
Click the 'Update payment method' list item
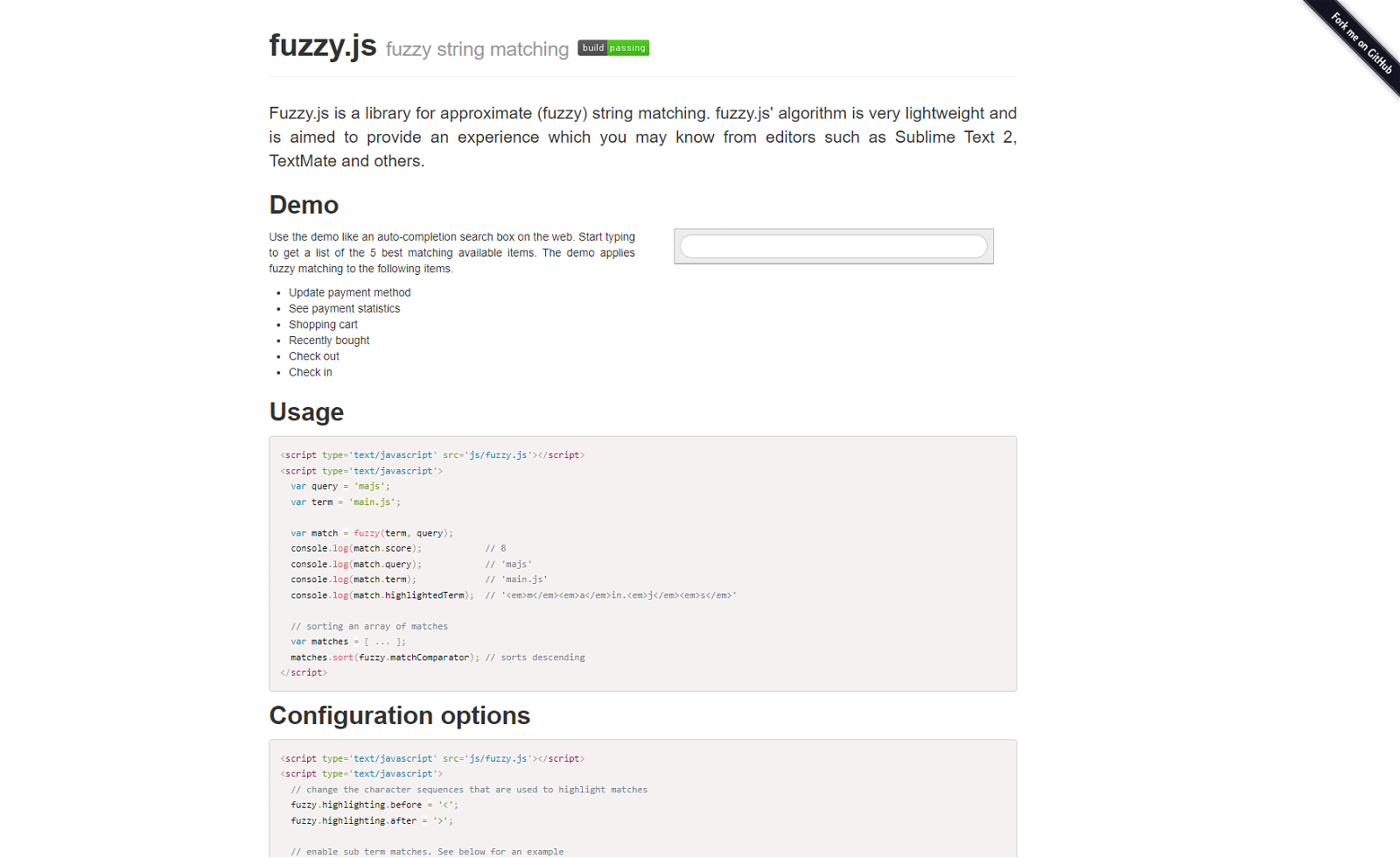350,292
